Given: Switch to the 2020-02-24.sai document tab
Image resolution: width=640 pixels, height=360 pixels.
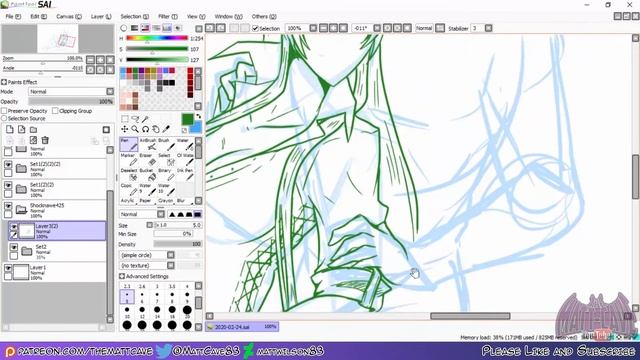Looking at the screenshot, I should [x=242, y=327].
